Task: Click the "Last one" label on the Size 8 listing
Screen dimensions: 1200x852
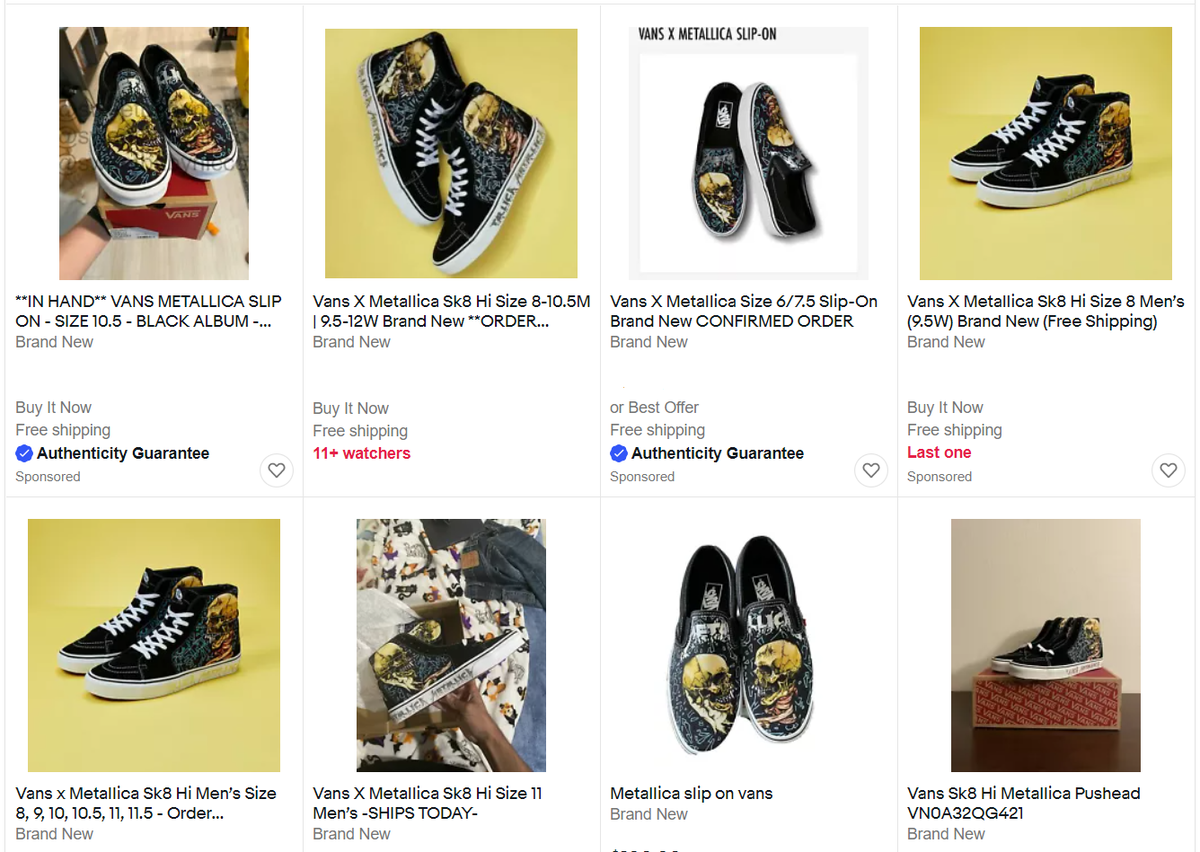Action: pyautogui.click(x=939, y=452)
